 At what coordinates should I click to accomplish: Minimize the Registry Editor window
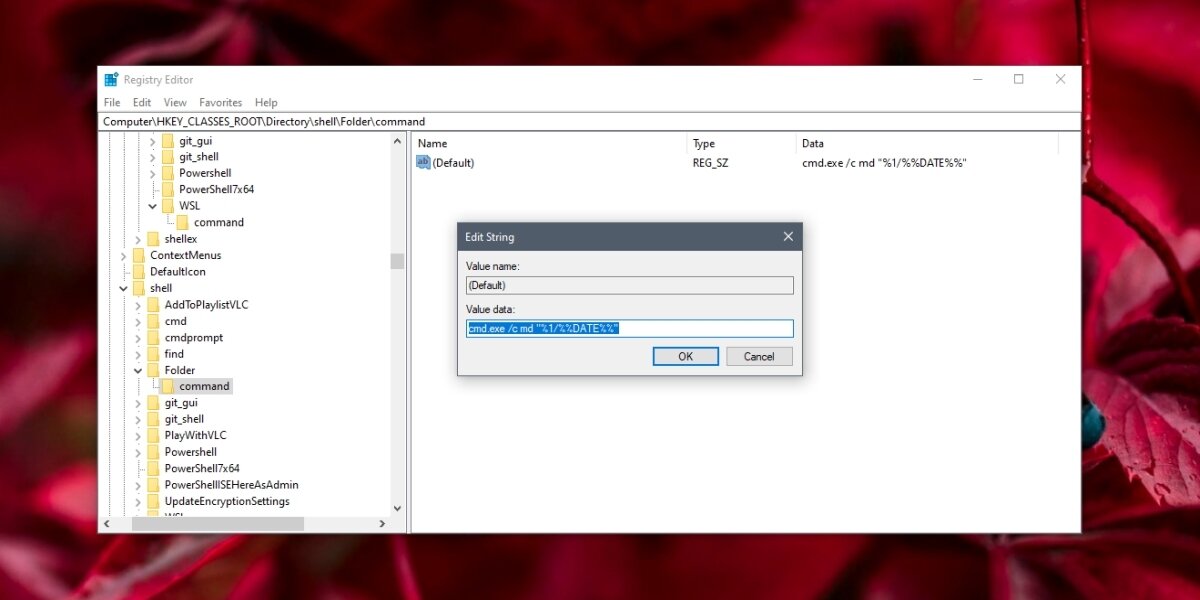976,80
